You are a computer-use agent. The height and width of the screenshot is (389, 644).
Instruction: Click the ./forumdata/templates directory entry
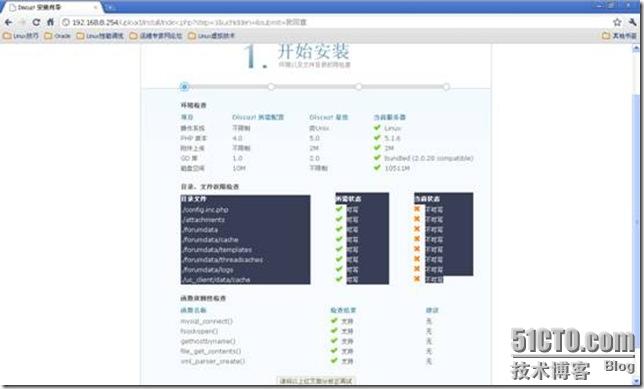pos(216,250)
